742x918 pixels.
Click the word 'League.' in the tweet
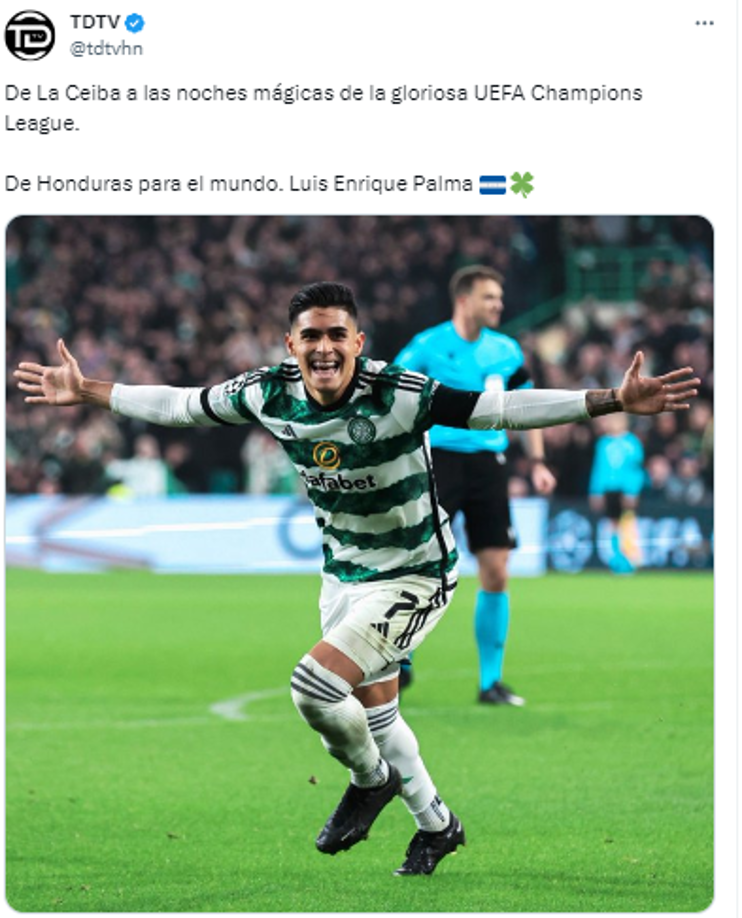(41, 124)
